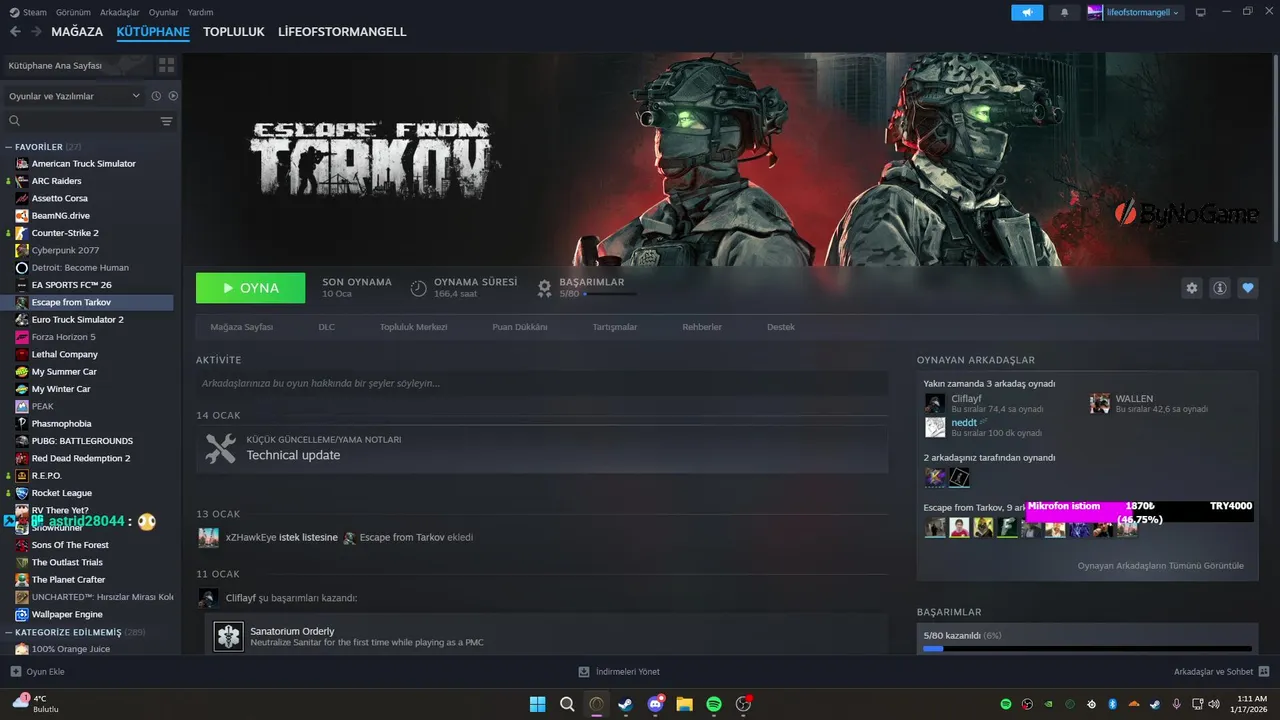Screen dimensions: 1280x720
Task: Click the Forza Horizon 5 icon
Action: click(22, 337)
